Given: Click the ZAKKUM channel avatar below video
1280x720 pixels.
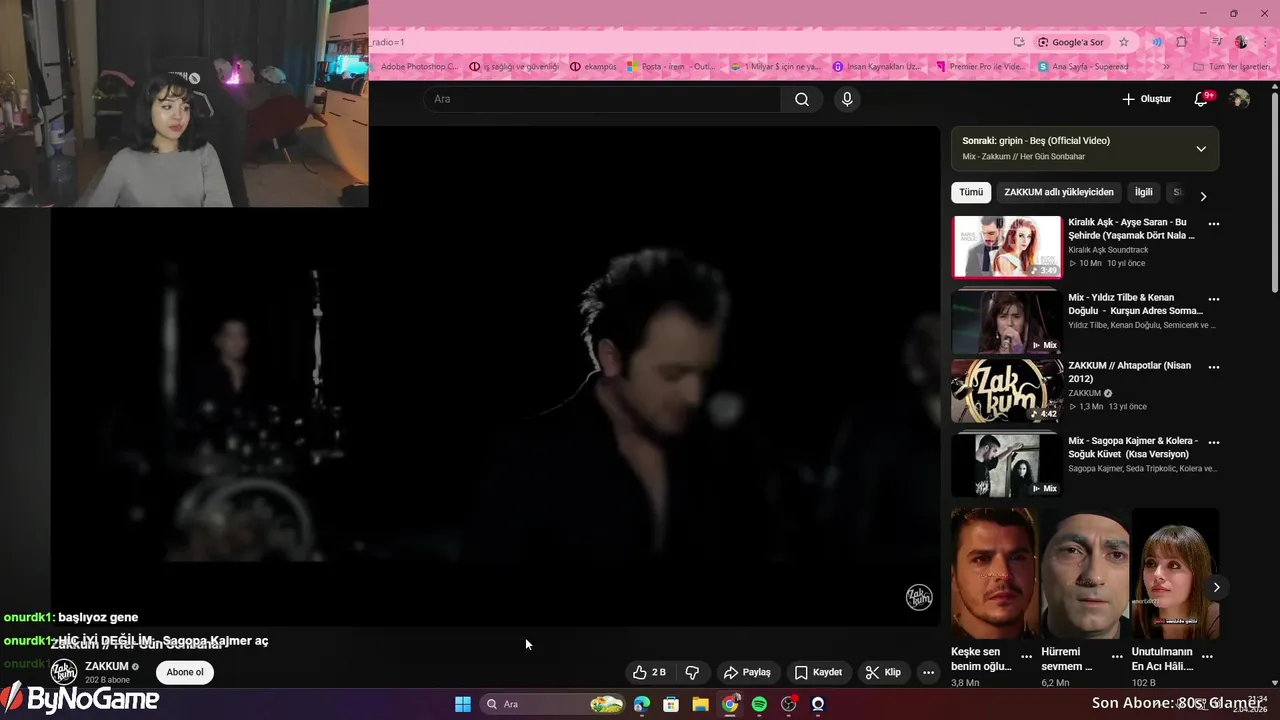Looking at the screenshot, I should (x=64, y=672).
